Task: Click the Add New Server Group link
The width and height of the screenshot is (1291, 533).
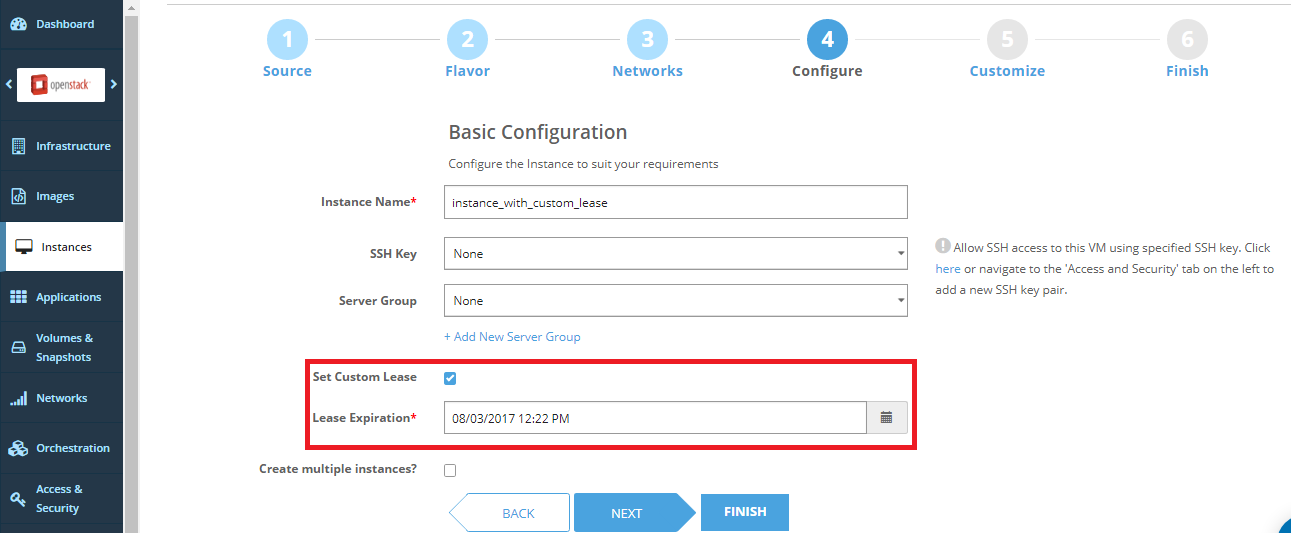Action: 512,337
